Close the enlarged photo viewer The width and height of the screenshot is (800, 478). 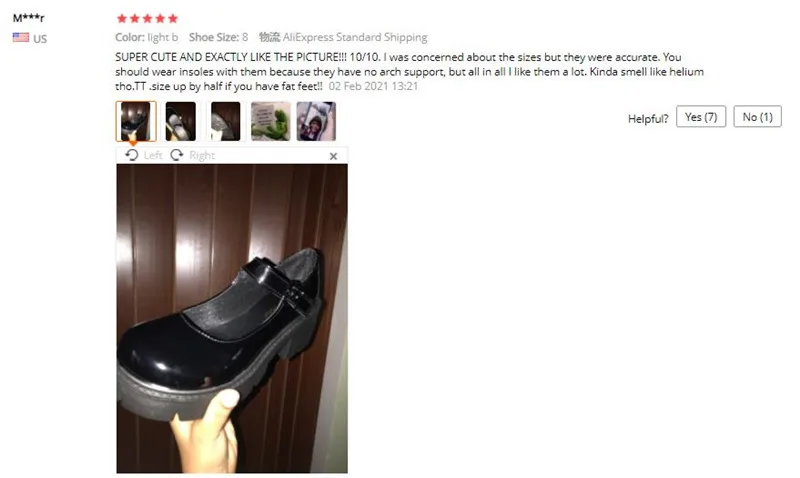(334, 156)
